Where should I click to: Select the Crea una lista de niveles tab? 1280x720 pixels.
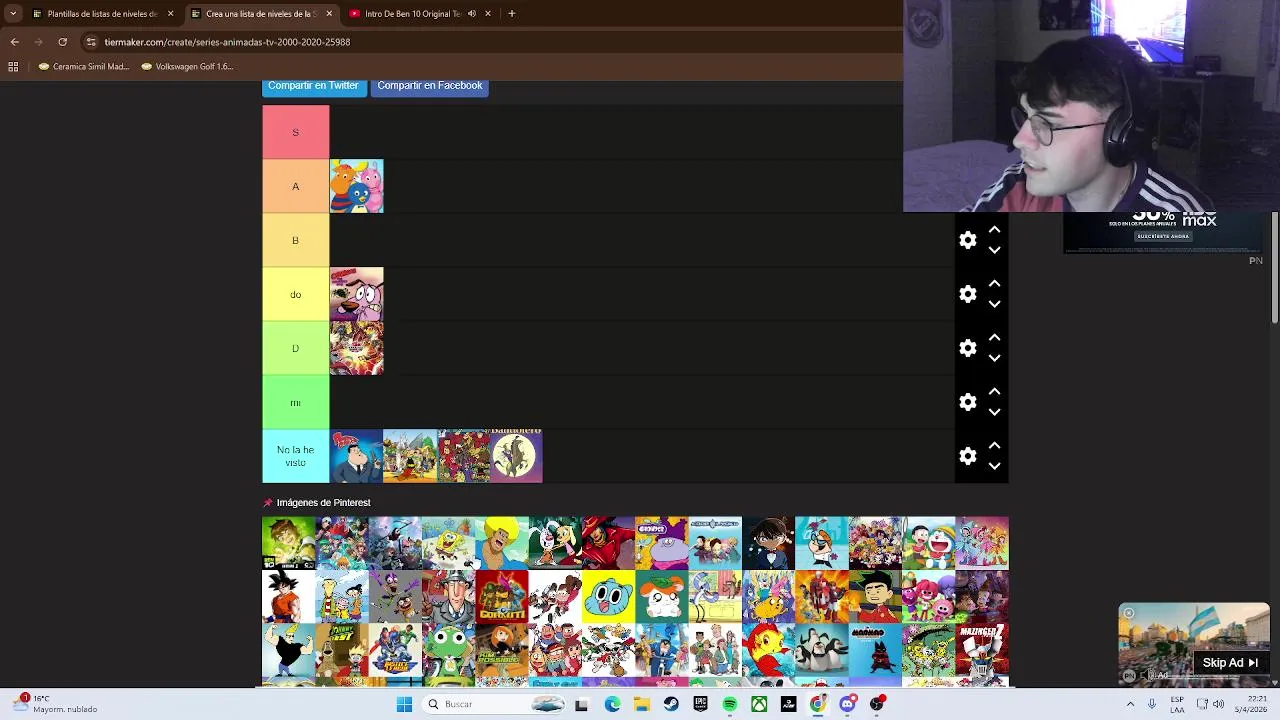(x=262, y=14)
